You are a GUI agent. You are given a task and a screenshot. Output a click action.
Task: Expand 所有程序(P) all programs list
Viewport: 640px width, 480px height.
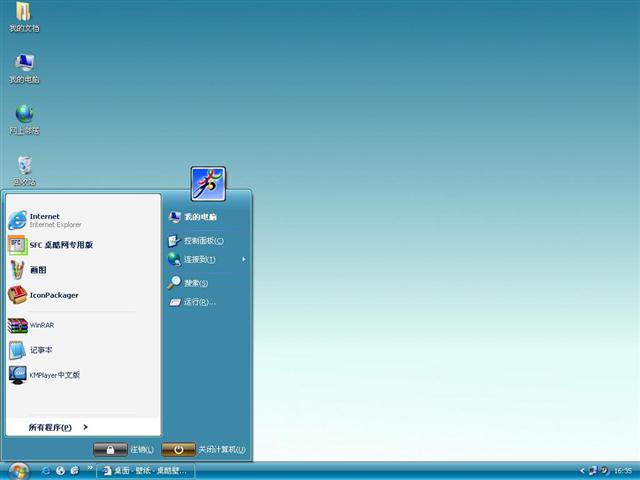(x=58, y=427)
